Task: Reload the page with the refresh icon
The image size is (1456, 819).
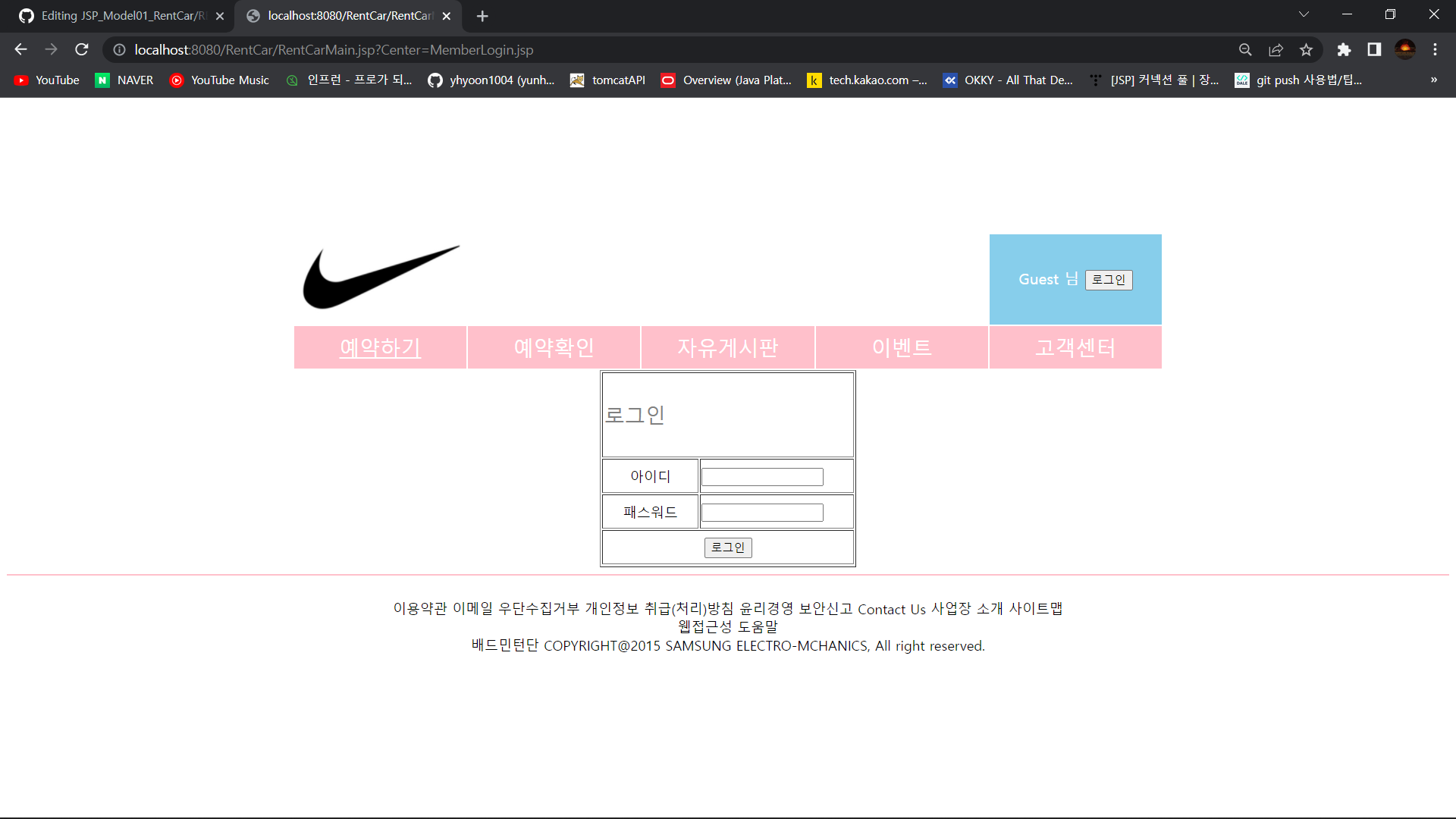Action: point(81,49)
